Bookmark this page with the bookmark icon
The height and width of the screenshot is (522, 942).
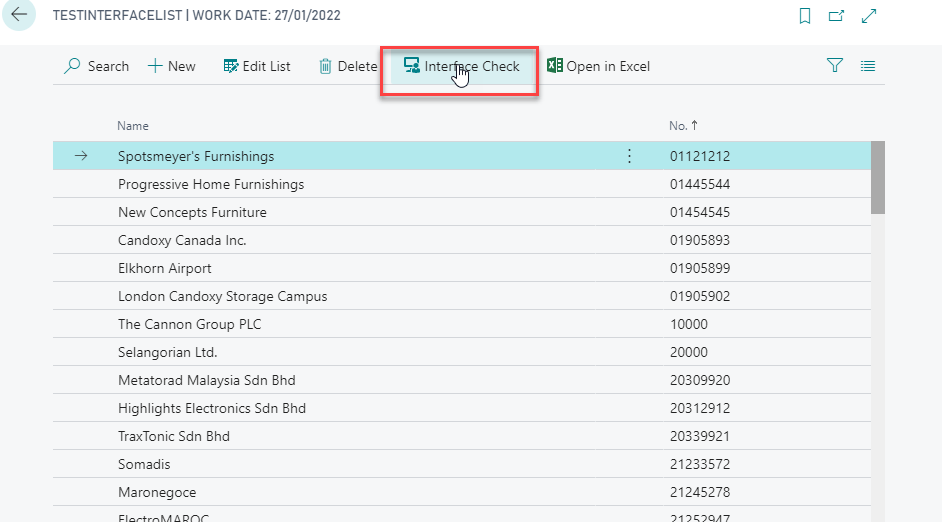[805, 16]
